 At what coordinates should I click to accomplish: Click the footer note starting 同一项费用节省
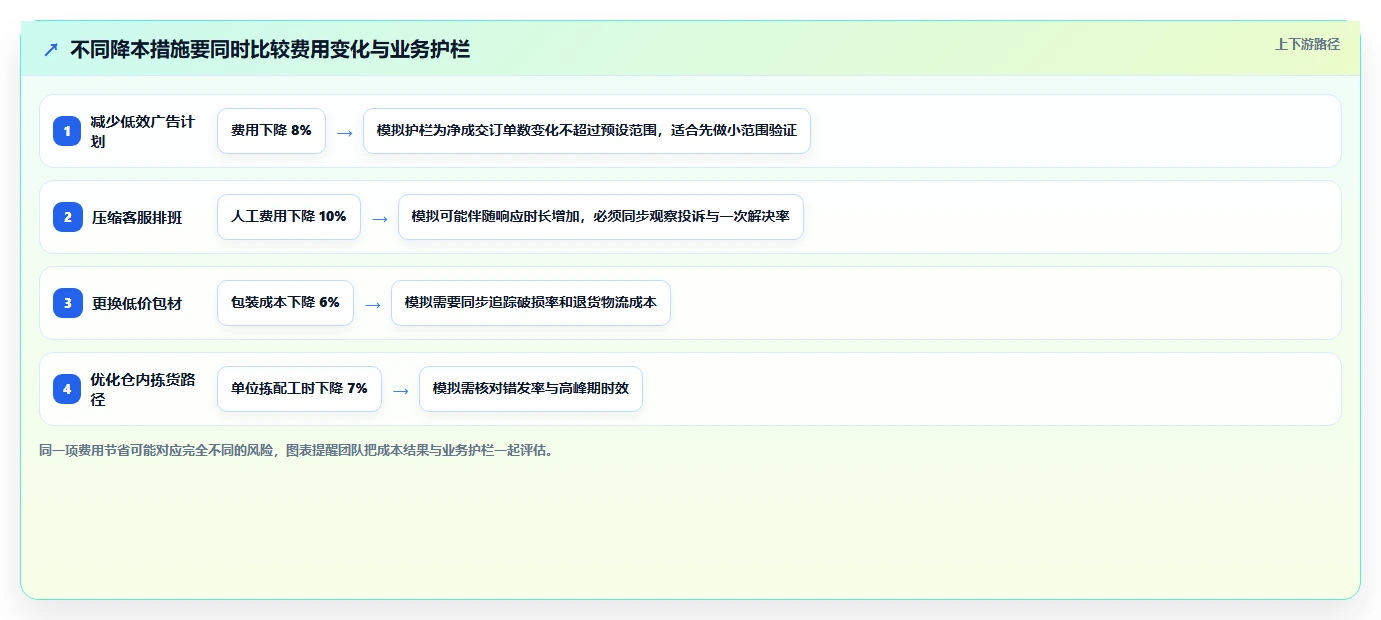pyautogui.click(x=296, y=450)
